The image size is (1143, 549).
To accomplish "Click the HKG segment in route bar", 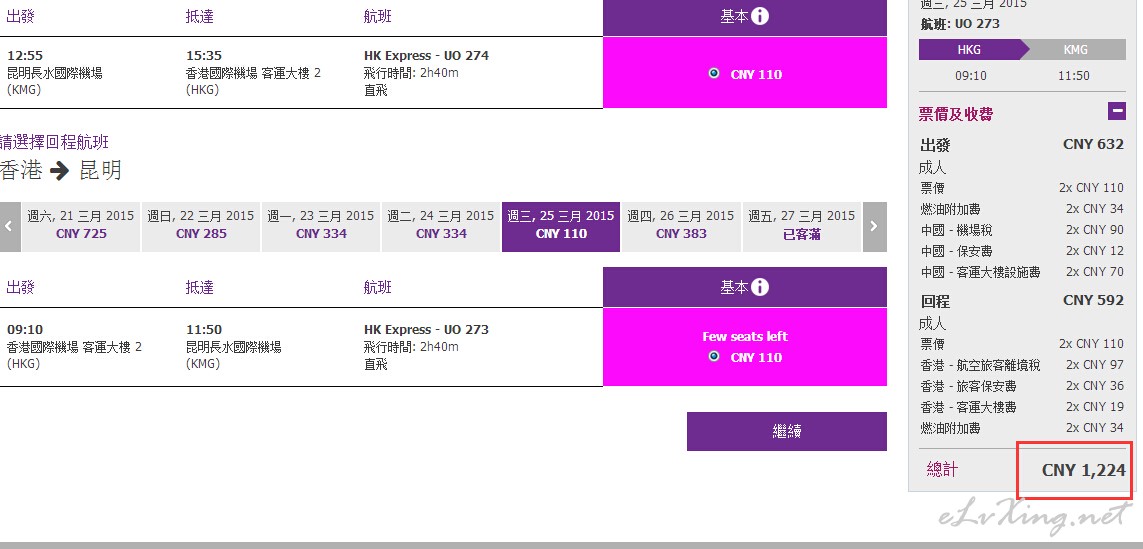I will tap(970, 50).
